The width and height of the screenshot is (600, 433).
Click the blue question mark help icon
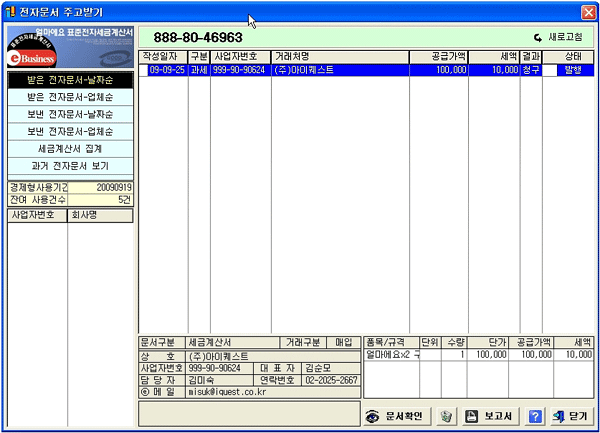[535, 416]
